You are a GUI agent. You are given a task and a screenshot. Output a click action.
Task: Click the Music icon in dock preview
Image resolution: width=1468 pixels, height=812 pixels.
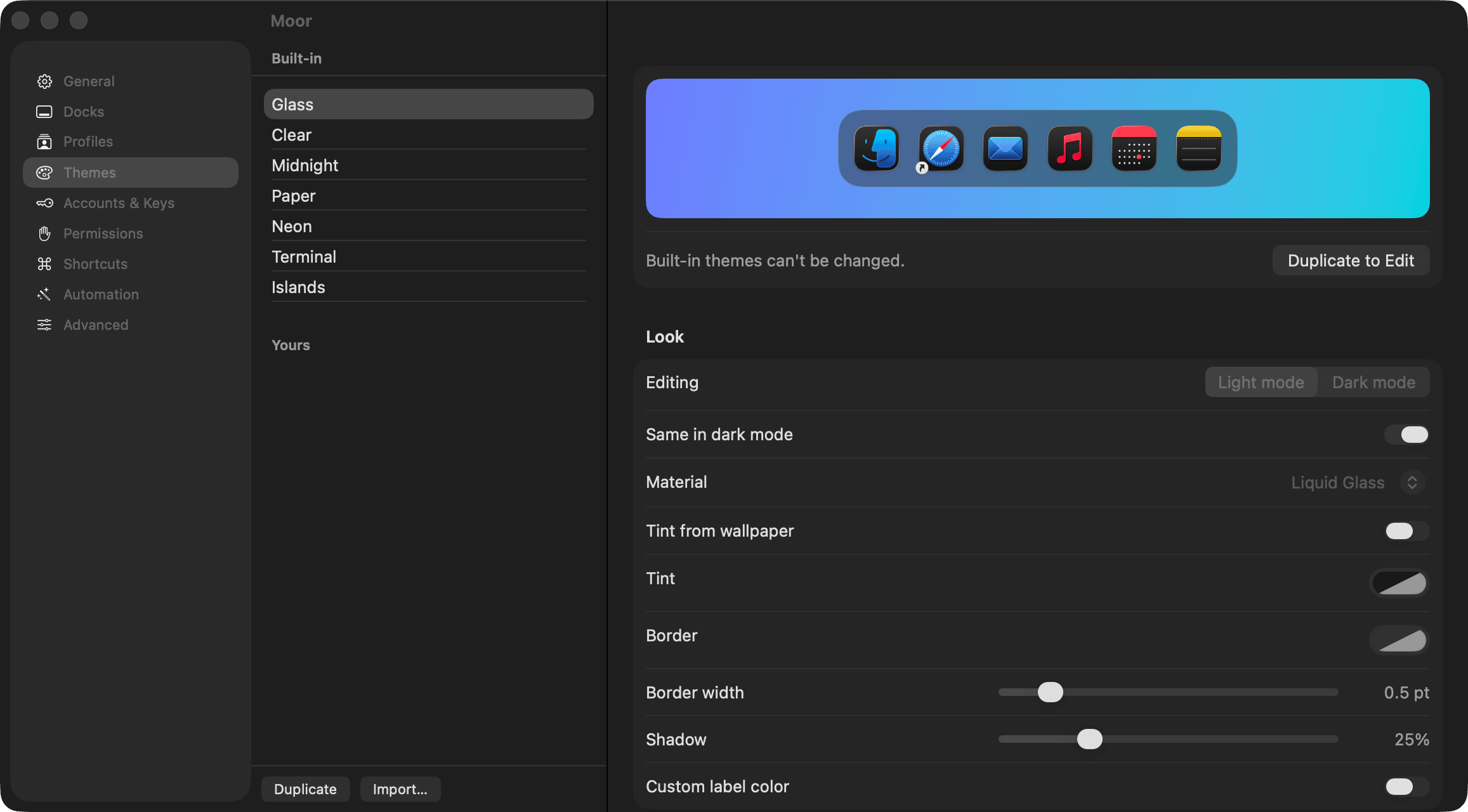pyautogui.click(x=1070, y=148)
